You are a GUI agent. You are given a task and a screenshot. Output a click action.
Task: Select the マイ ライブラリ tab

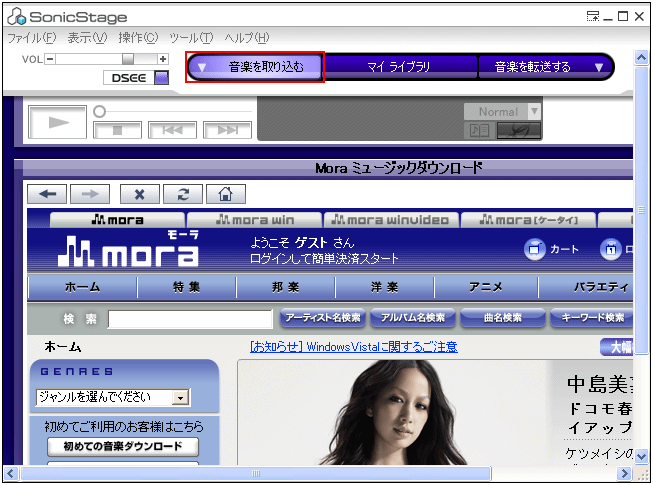coord(399,67)
